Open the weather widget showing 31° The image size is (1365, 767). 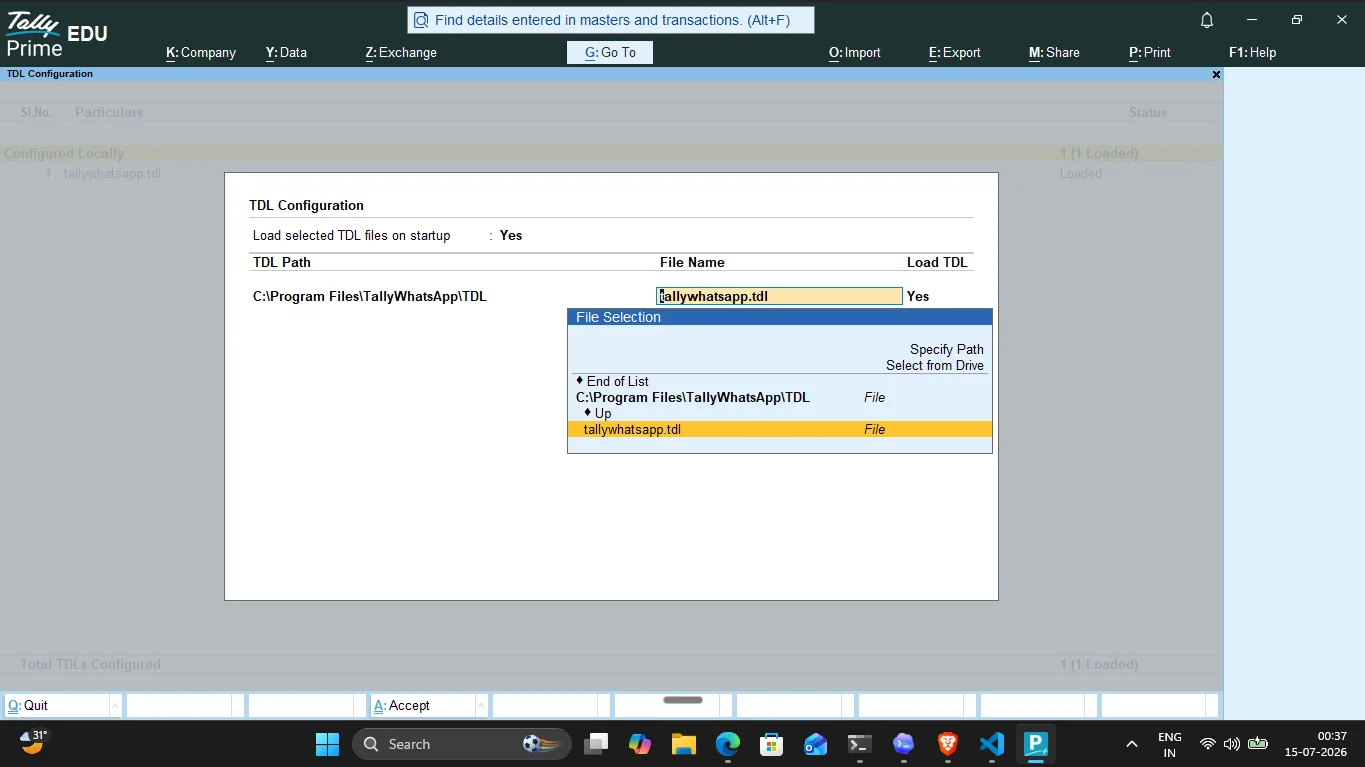coord(34,741)
